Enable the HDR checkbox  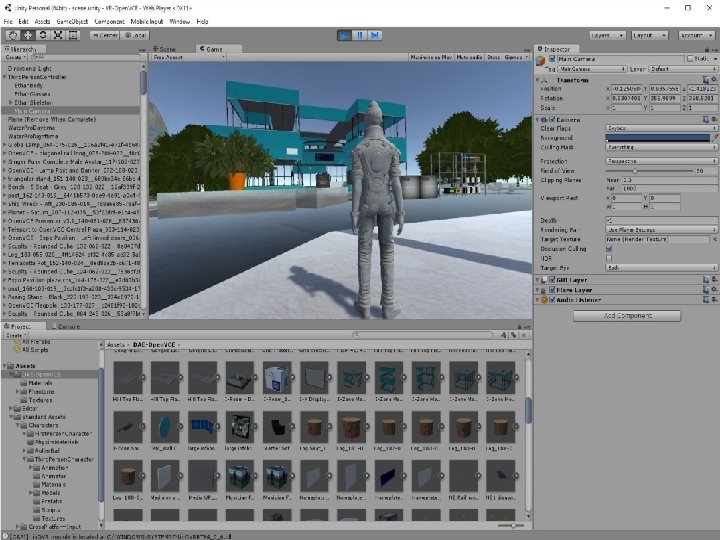click(x=609, y=257)
